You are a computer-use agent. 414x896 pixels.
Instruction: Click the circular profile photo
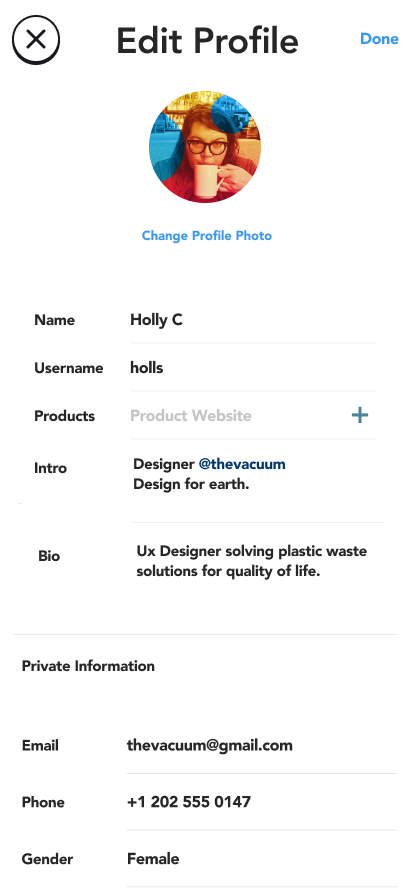coord(205,147)
